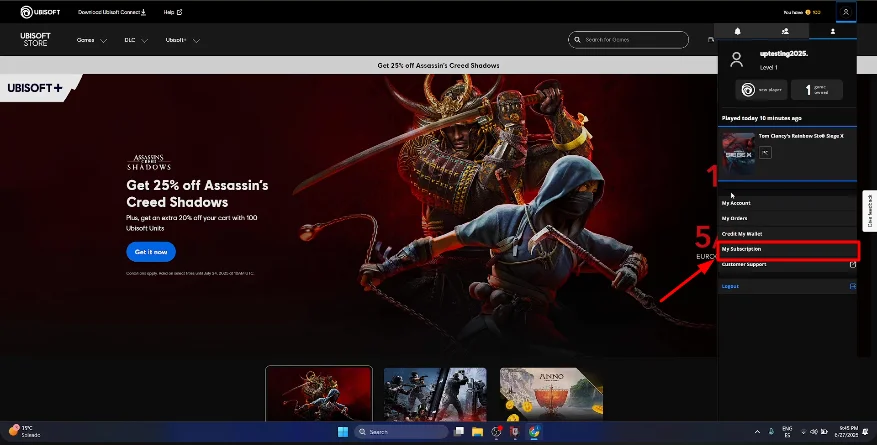877x445 pixels.
Task: Expand the DLC dropdown
Action: 136,40
